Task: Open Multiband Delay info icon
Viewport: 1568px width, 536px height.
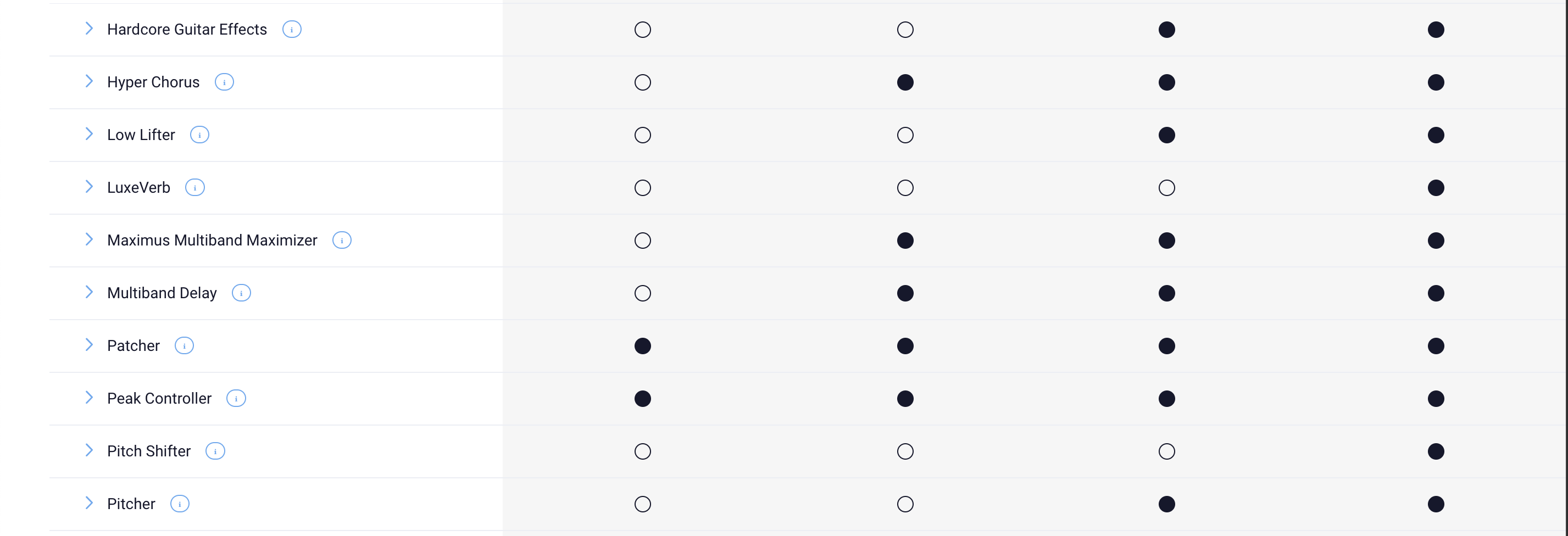Action: tap(241, 293)
